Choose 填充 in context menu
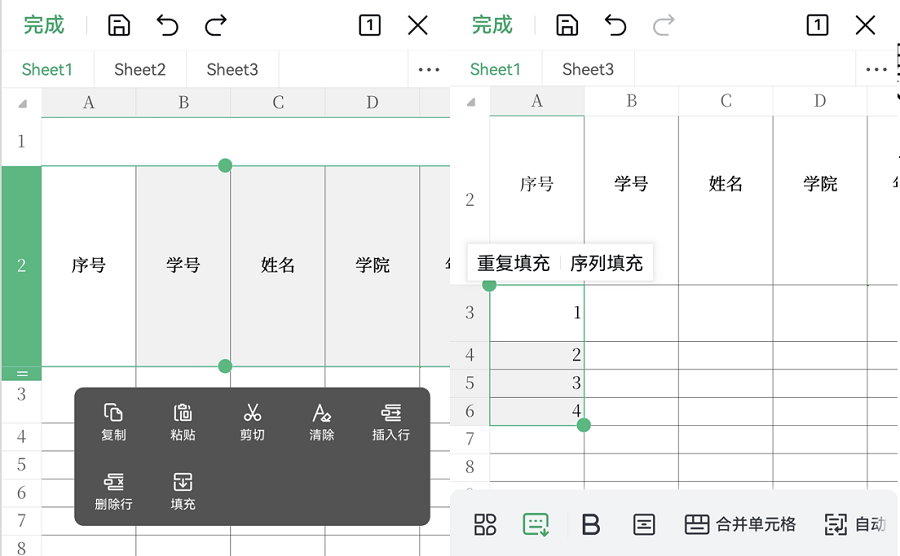This screenshot has height=556, width=900. pyautogui.click(x=183, y=491)
